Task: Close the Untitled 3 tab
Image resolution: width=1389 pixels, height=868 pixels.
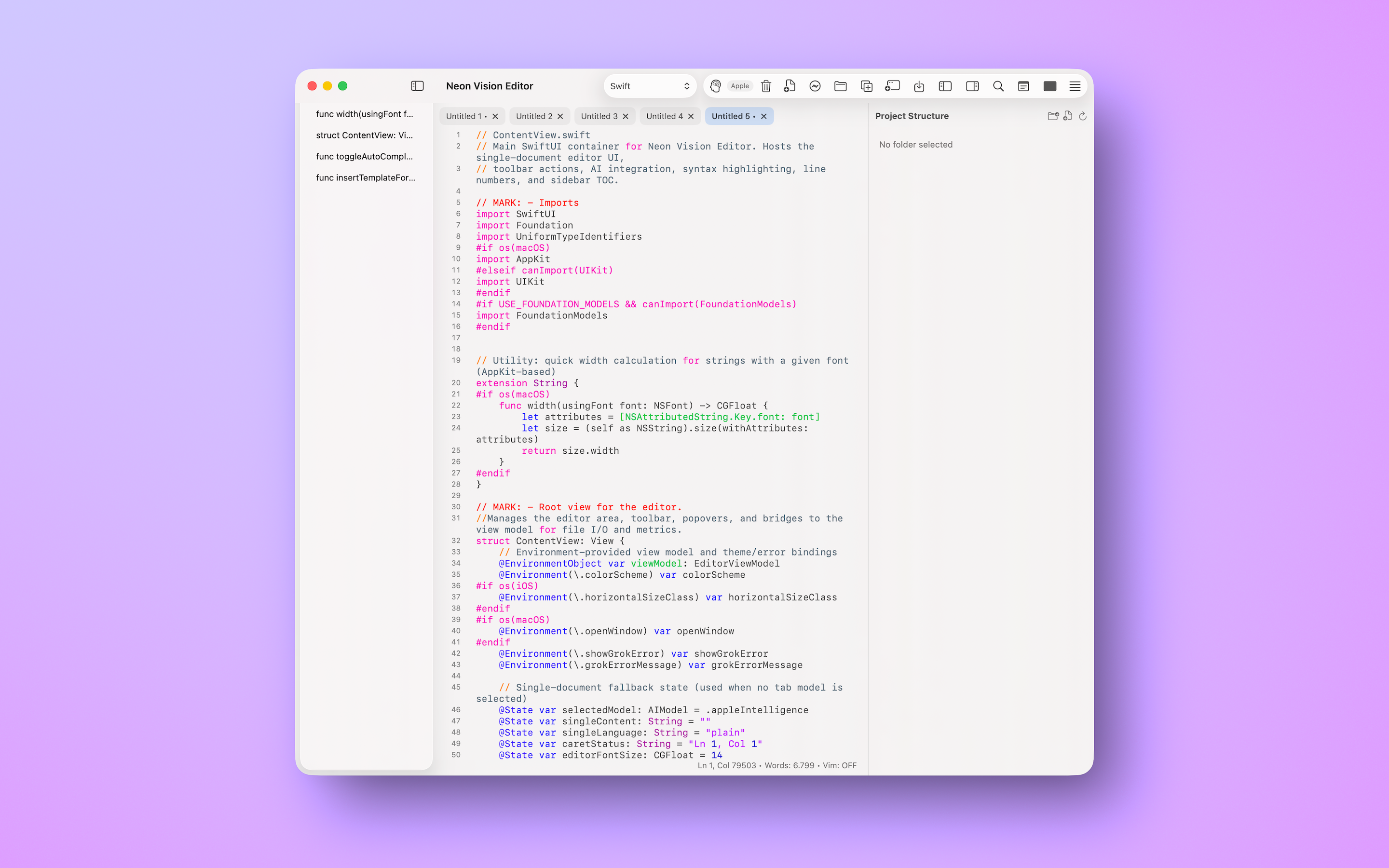Action: coord(625,116)
